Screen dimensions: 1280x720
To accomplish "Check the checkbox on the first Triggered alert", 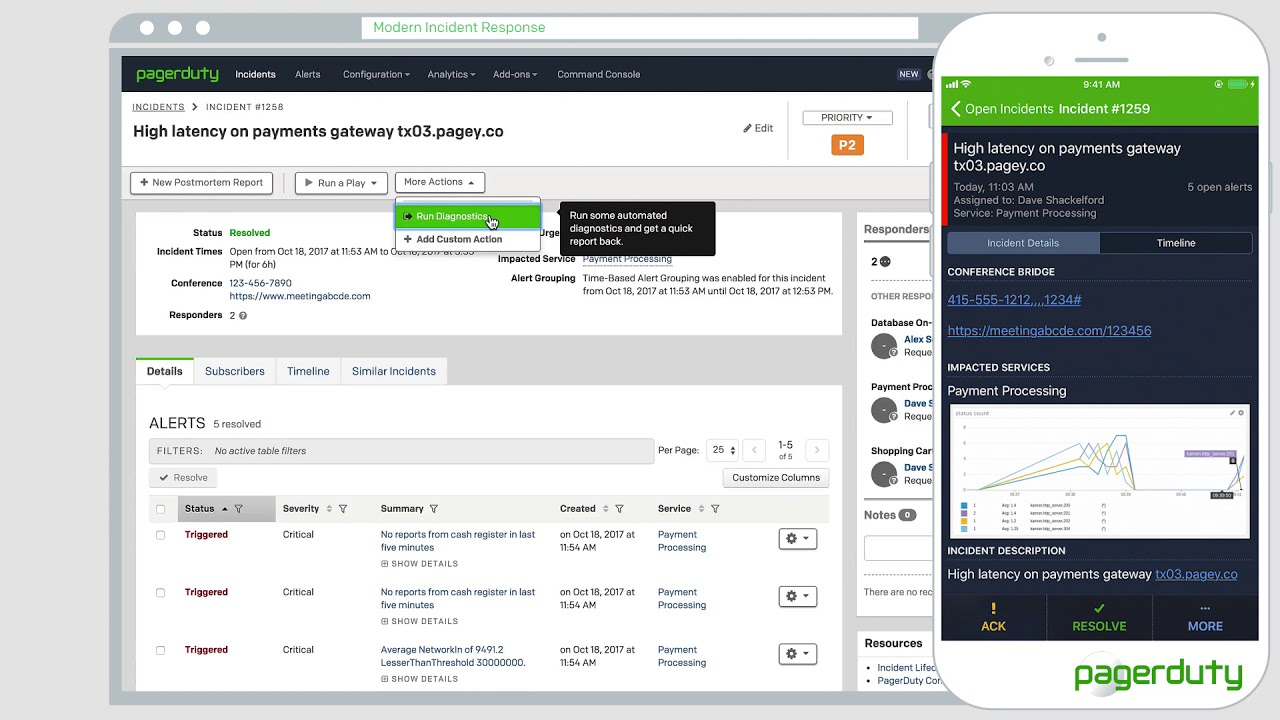I will click(160, 535).
